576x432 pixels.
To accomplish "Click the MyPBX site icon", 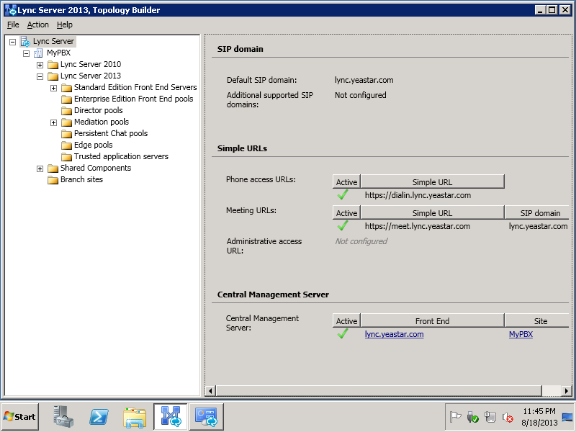I will [39, 53].
